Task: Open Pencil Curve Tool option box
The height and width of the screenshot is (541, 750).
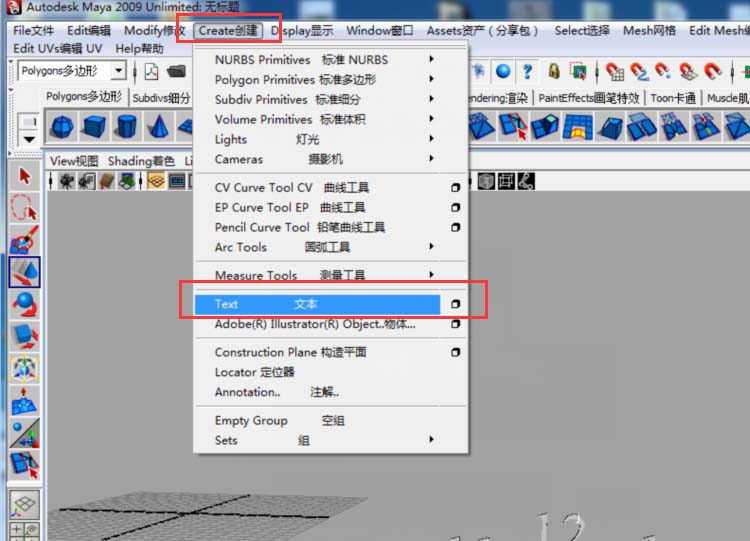Action: [x=455, y=227]
